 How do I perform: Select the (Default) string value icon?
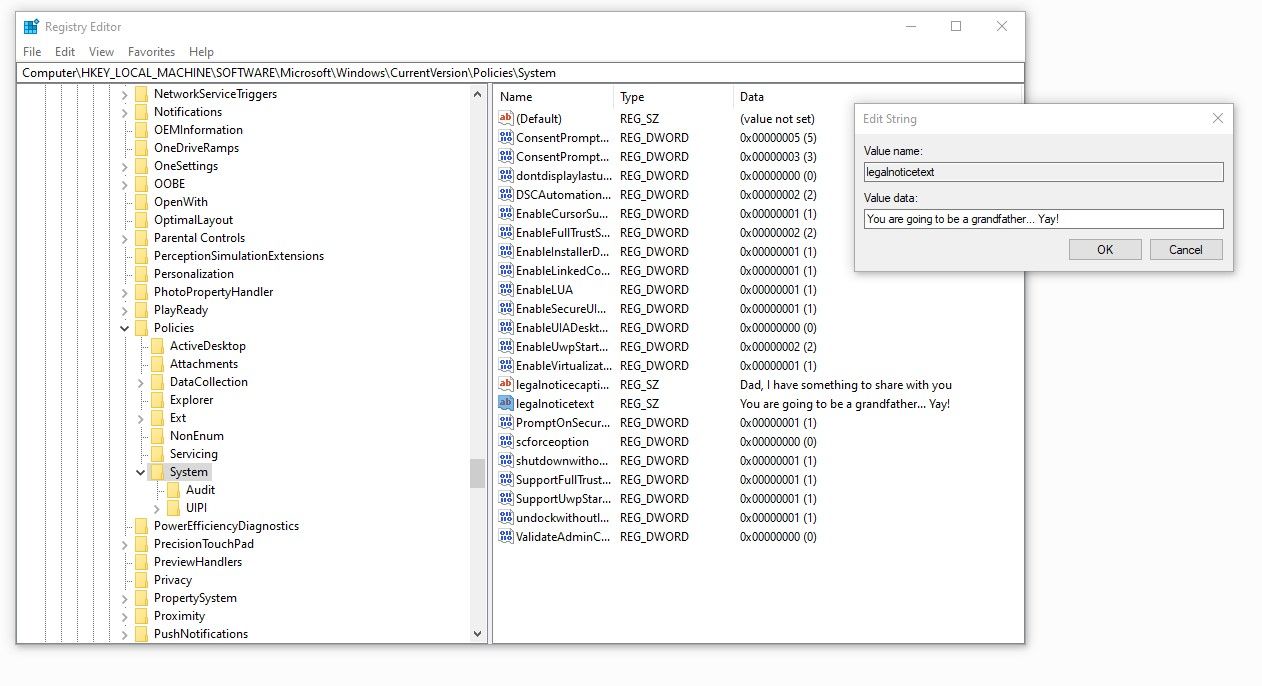(505, 119)
